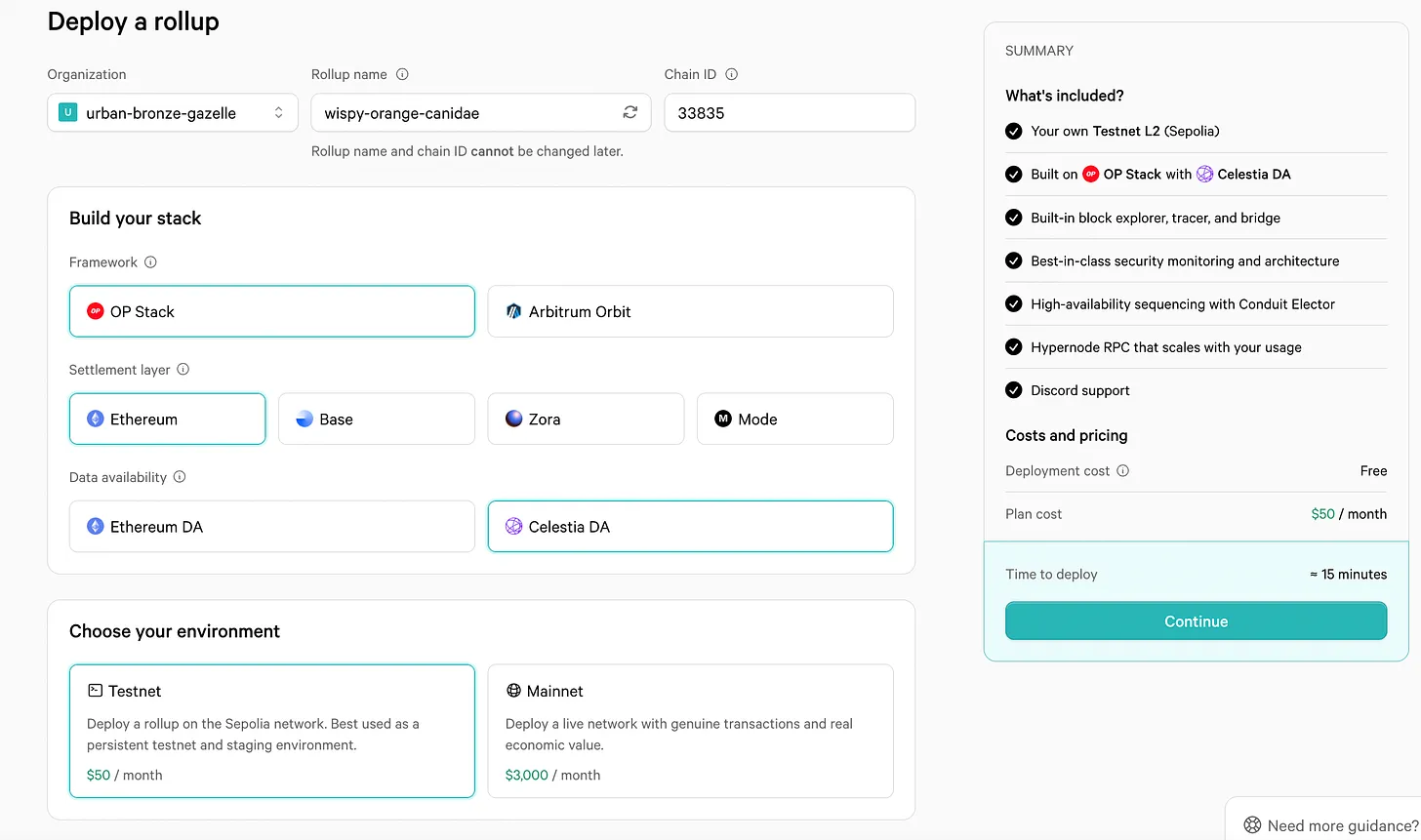The width and height of the screenshot is (1421, 840).
Task: Click checkmark beside High-availability sequencing
Action: point(1014,303)
